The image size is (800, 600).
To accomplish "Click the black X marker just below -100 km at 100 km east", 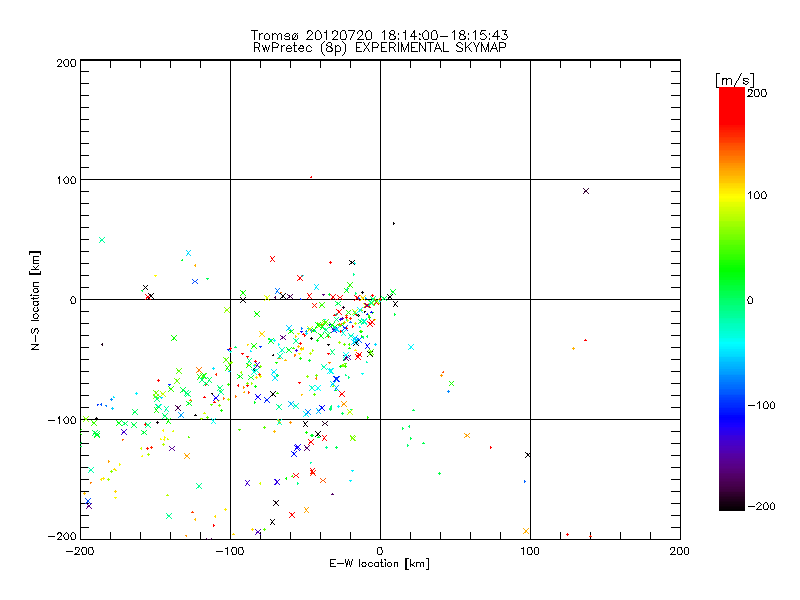I will [528, 455].
